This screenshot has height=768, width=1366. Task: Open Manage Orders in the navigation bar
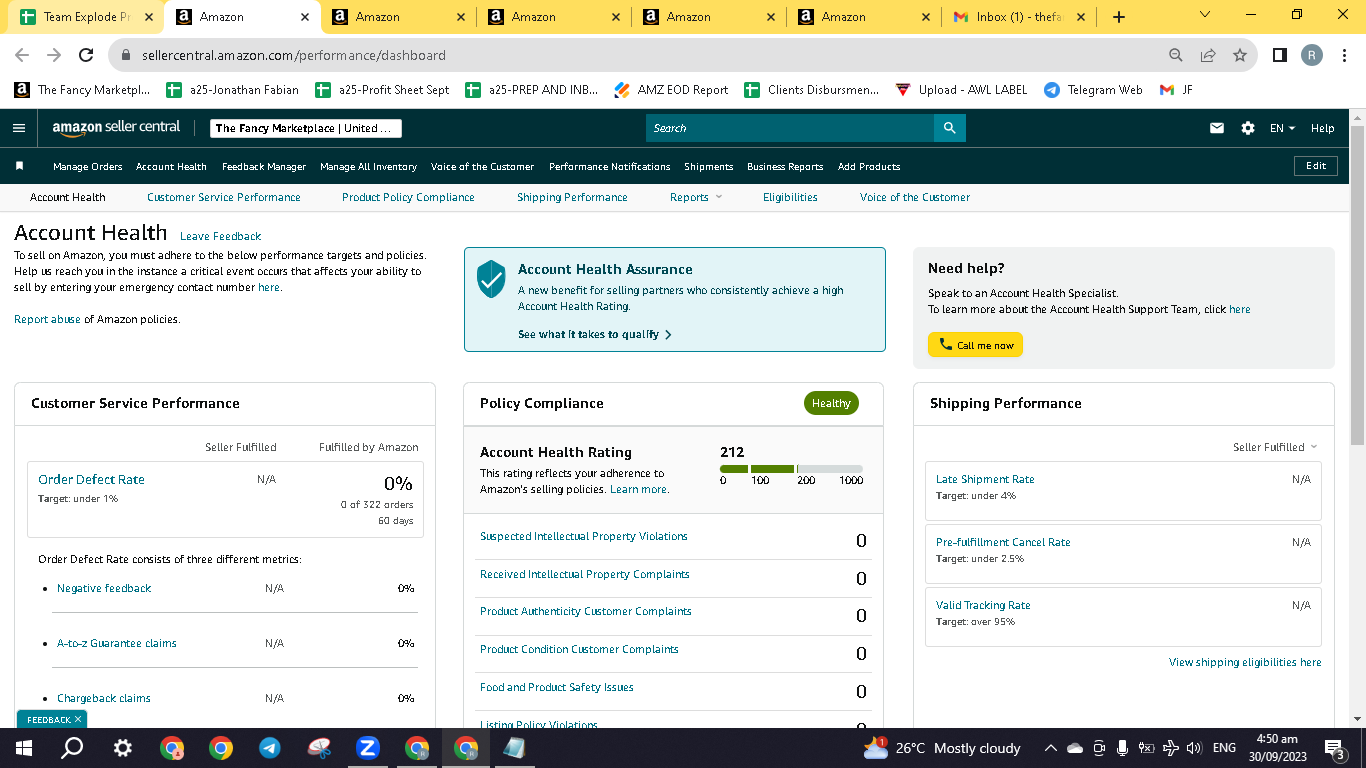tap(88, 167)
